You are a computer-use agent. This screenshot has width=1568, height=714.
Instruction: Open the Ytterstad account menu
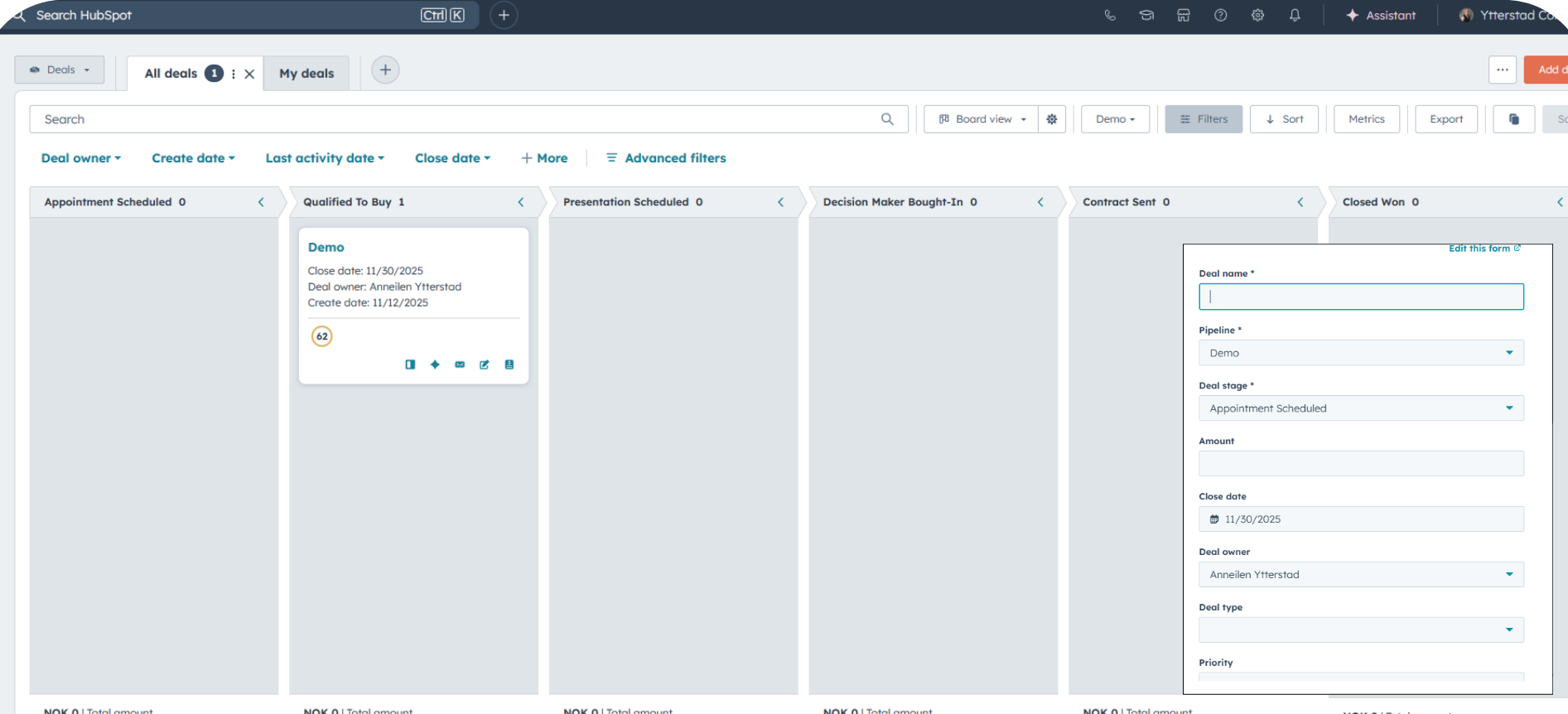[x=1512, y=15]
